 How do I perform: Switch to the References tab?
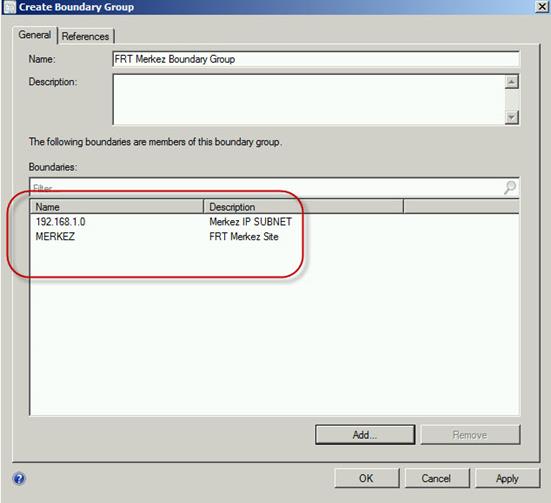click(x=85, y=36)
